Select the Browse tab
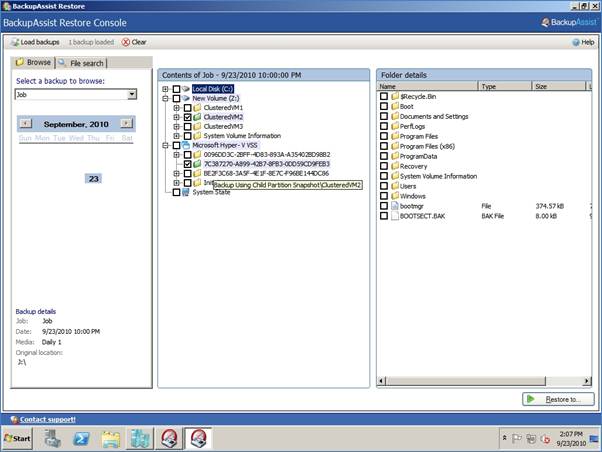Image resolution: width=602 pixels, height=452 pixels. coord(32,62)
